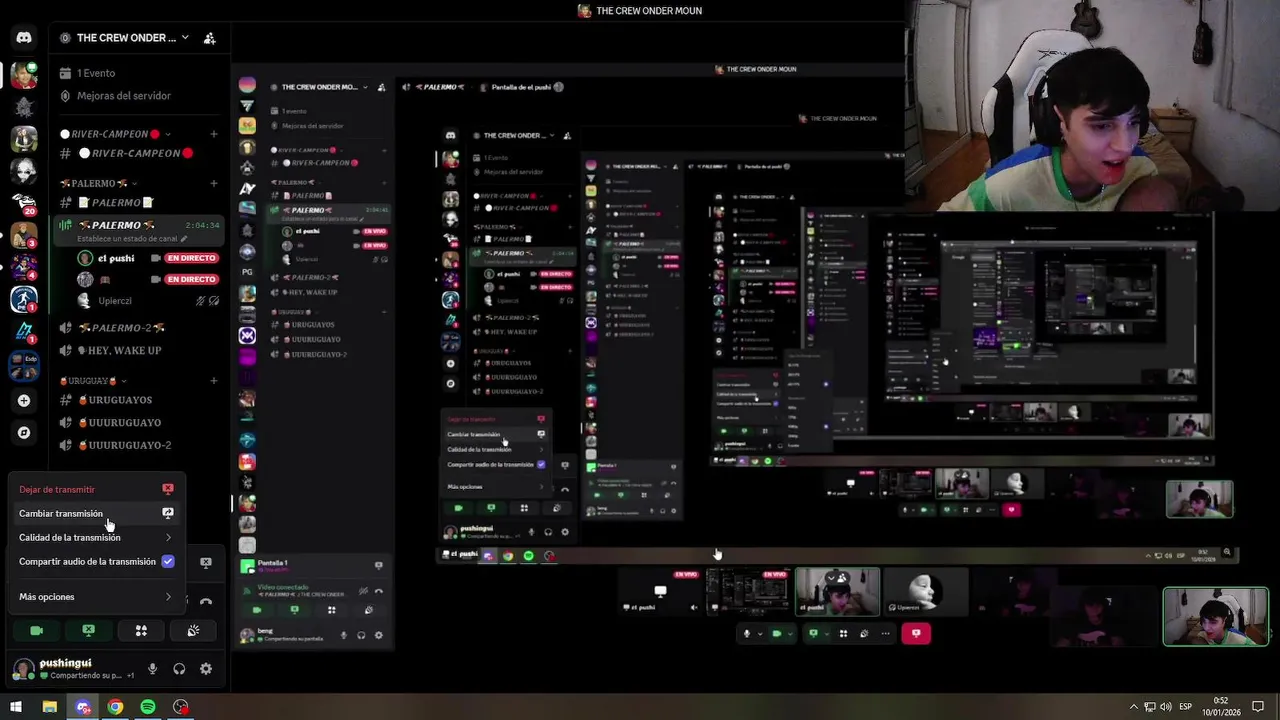The image size is (1280, 720).
Task: Click the Cambiar transmisión screen-swap icon
Action: tap(167, 513)
